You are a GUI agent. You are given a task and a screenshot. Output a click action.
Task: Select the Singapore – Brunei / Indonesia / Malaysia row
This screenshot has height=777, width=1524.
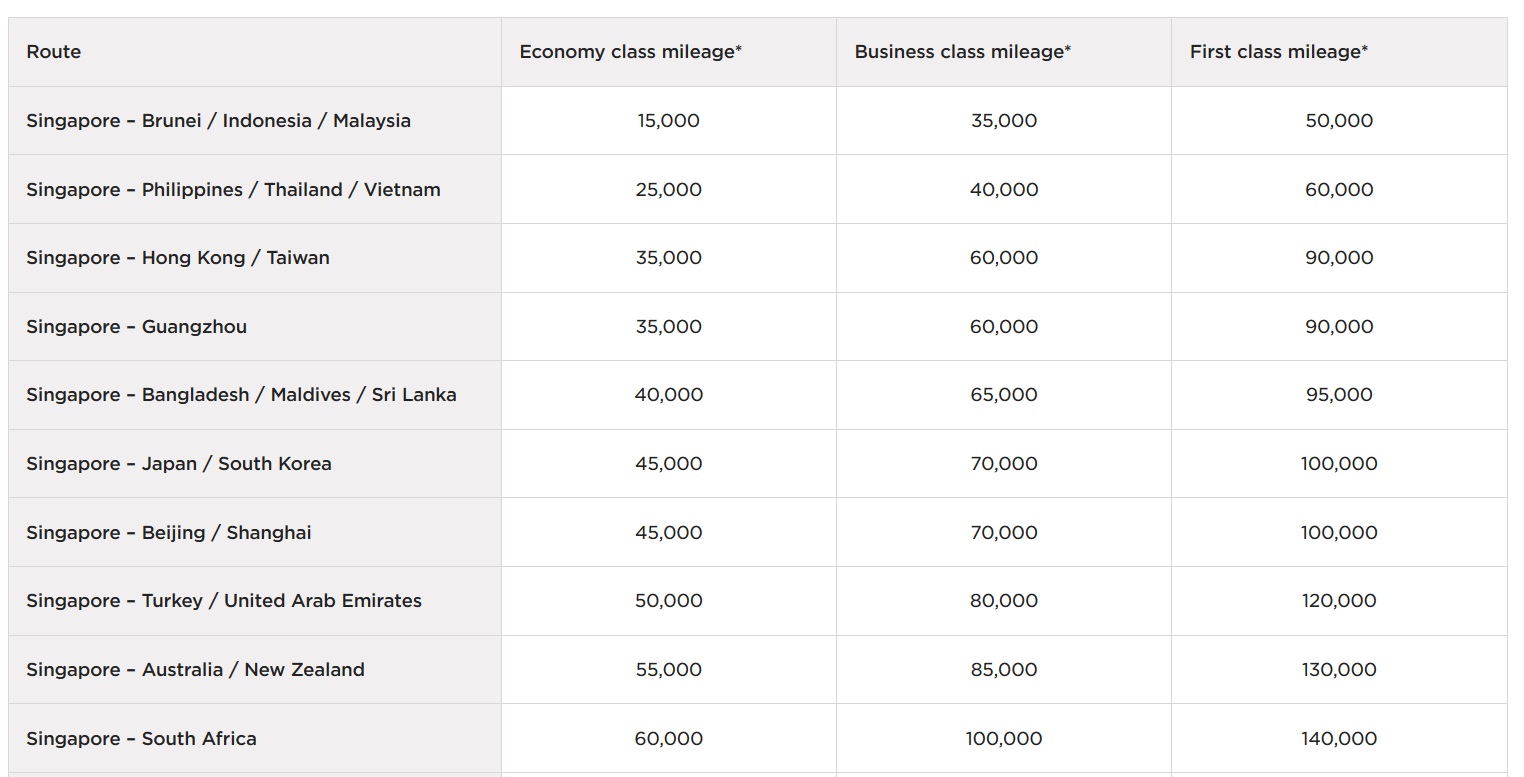click(x=218, y=121)
